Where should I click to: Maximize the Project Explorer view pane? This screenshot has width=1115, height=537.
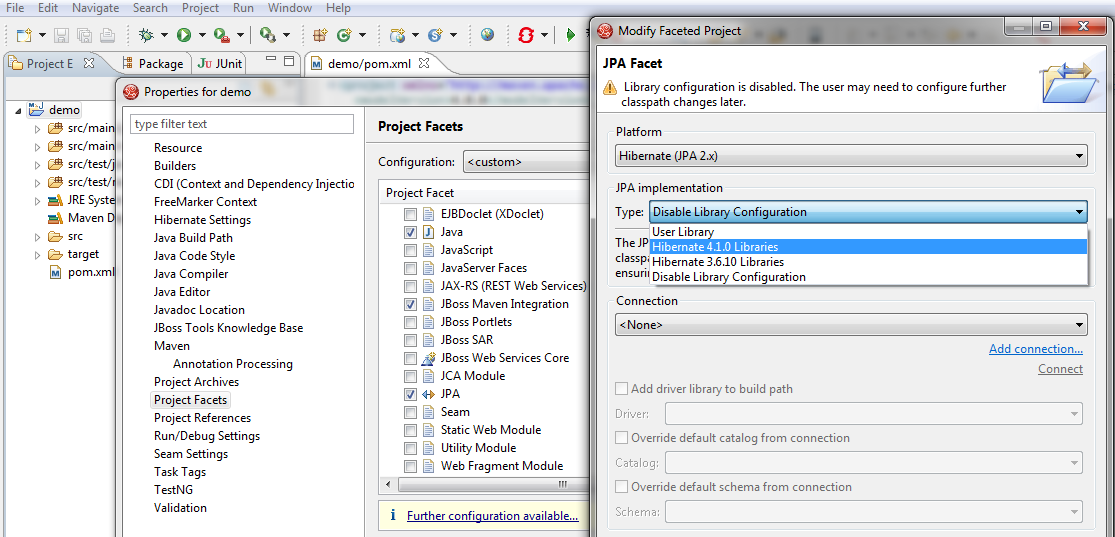pos(289,61)
